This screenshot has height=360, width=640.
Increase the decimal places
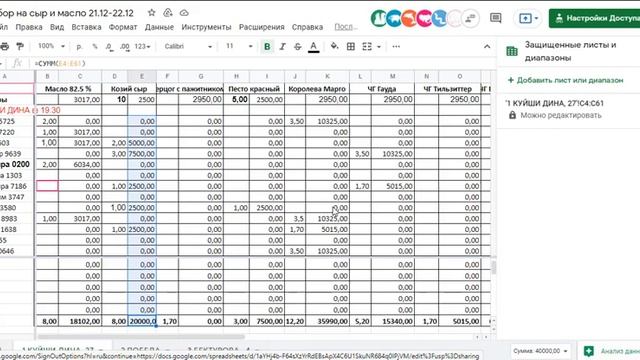[x=125, y=47]
